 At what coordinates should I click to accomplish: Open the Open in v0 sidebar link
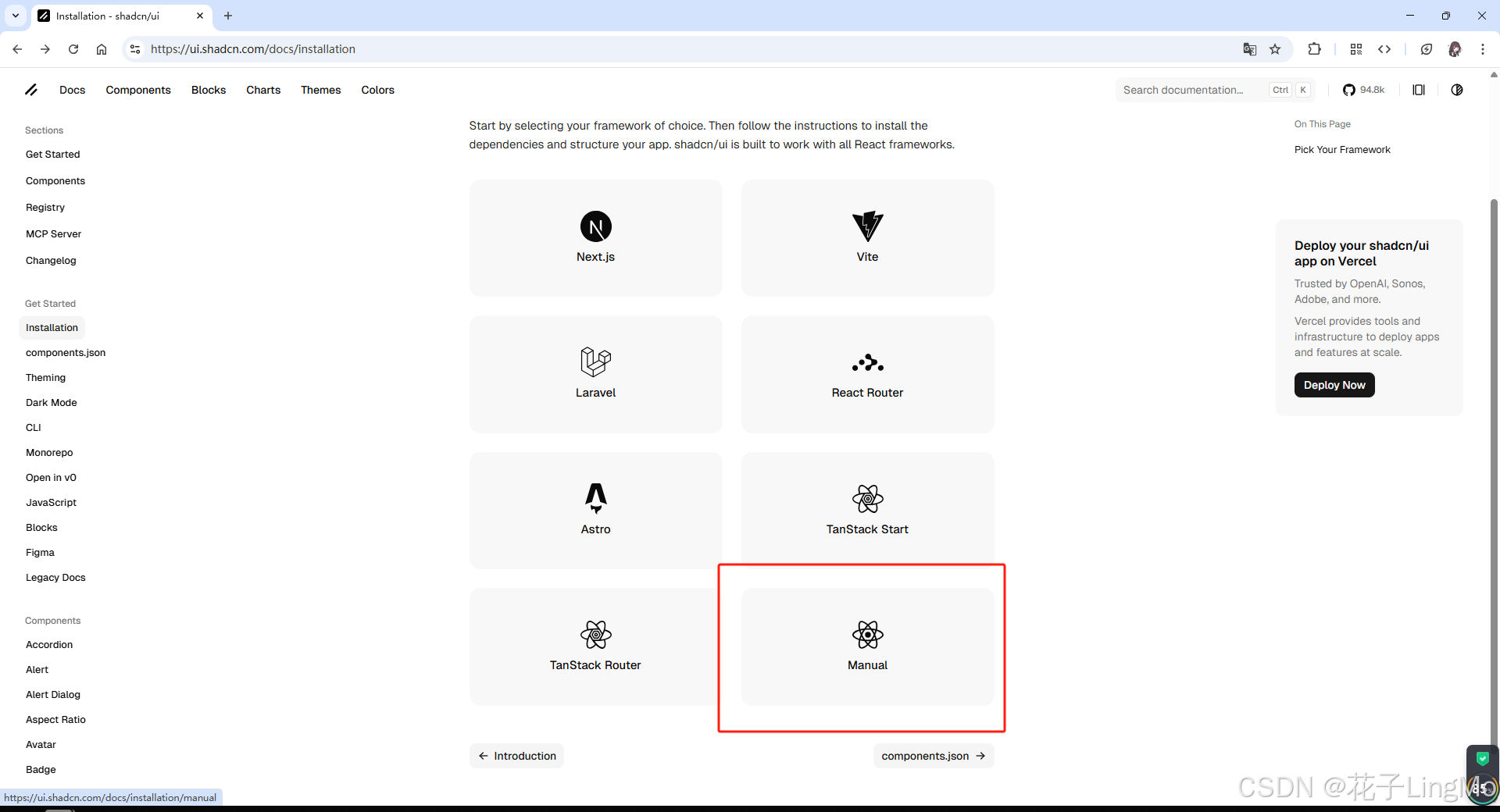51,478
